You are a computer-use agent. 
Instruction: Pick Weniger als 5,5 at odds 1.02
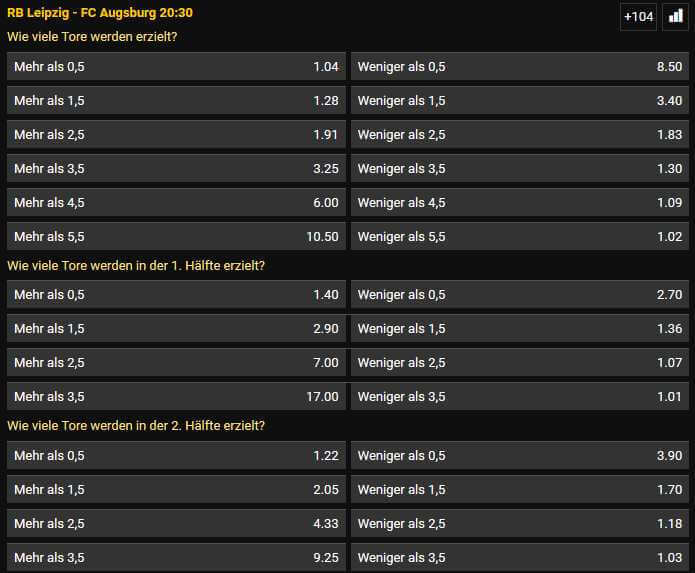(519, 237)
